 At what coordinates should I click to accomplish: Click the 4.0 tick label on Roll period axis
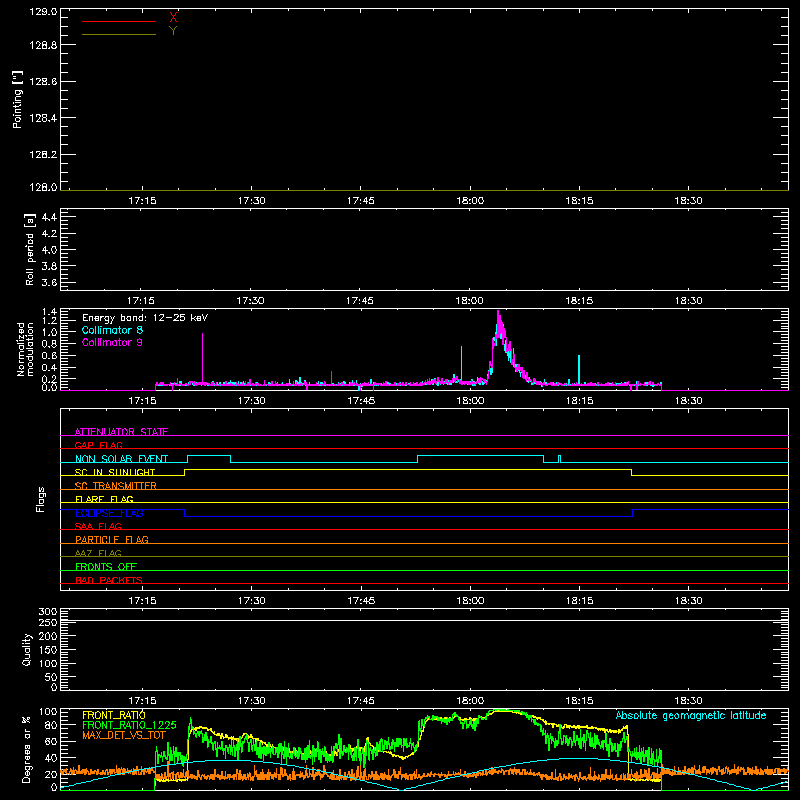(x=49, y=250)
